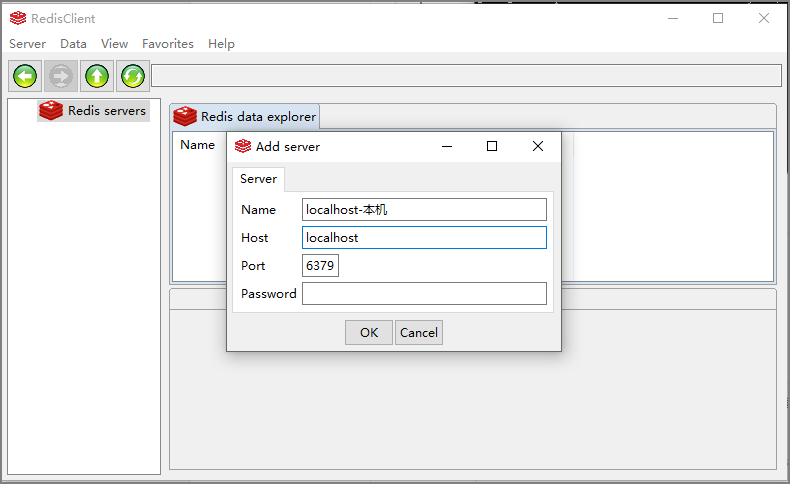Click the Host input field
The height and width of the screenshot is (484, 790).
point(424,237)
